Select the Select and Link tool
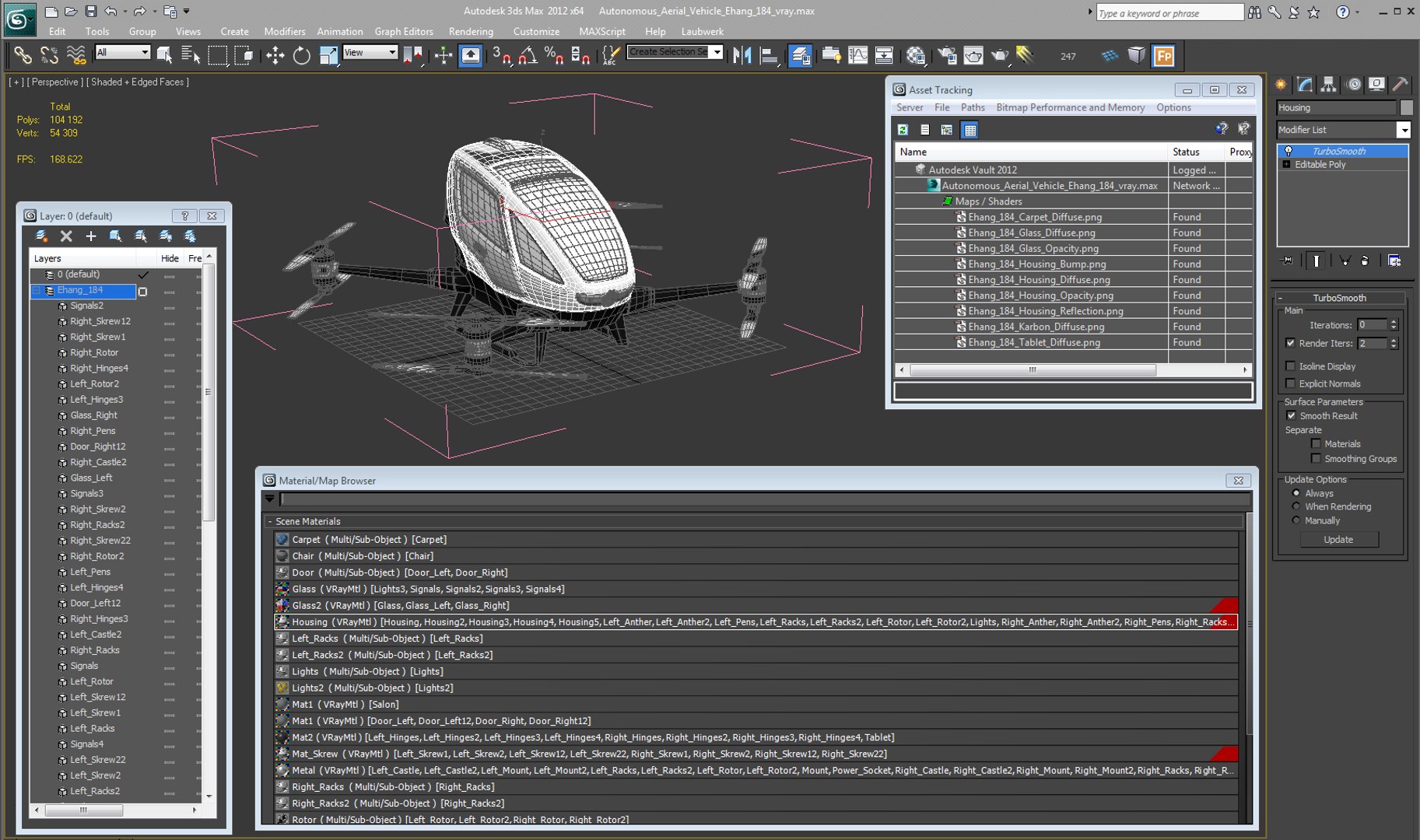Viewport: 1420px width, 840px height. 23,55
